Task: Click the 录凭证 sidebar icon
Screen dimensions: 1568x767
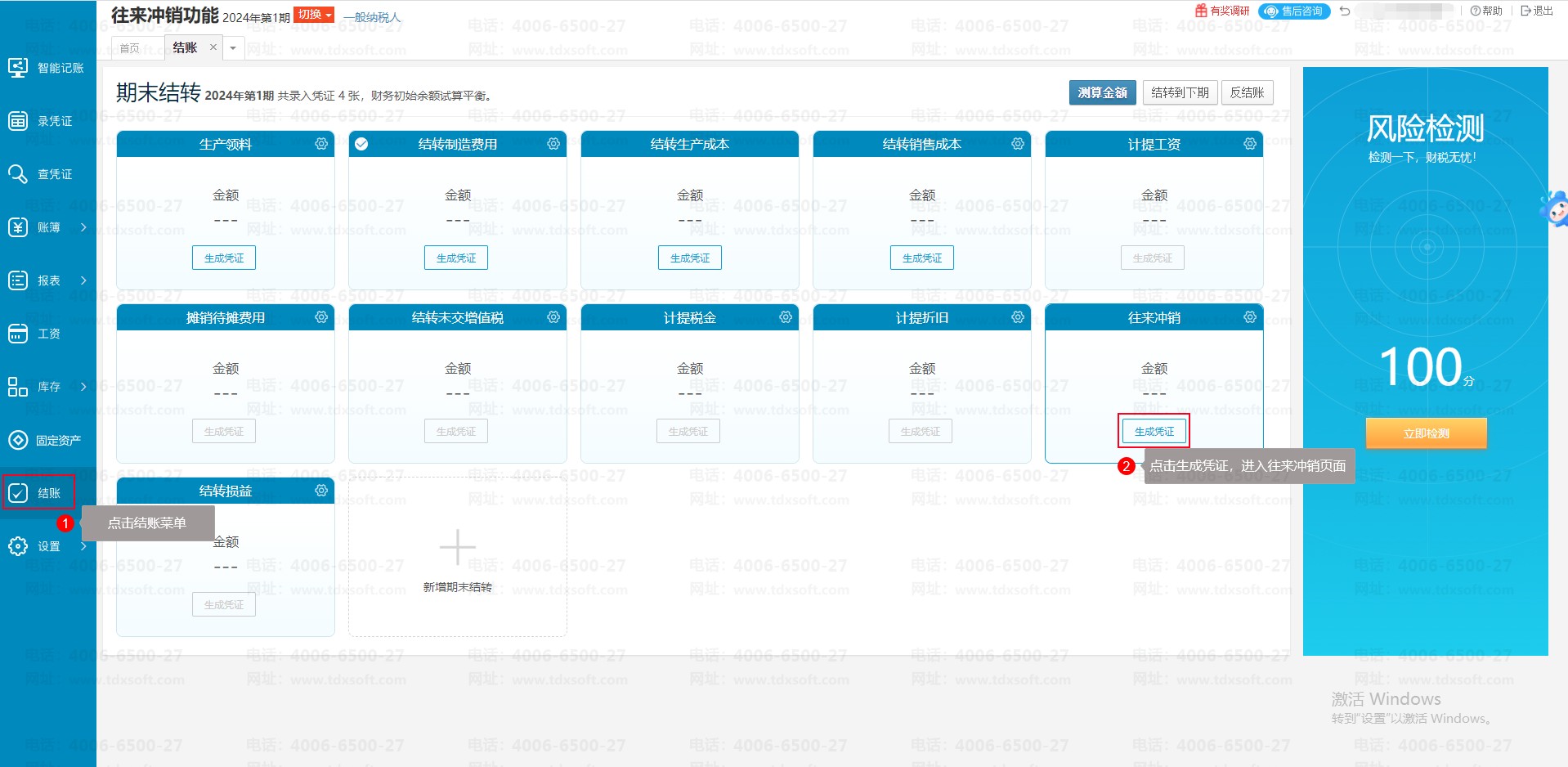Action: click(18, 121)
